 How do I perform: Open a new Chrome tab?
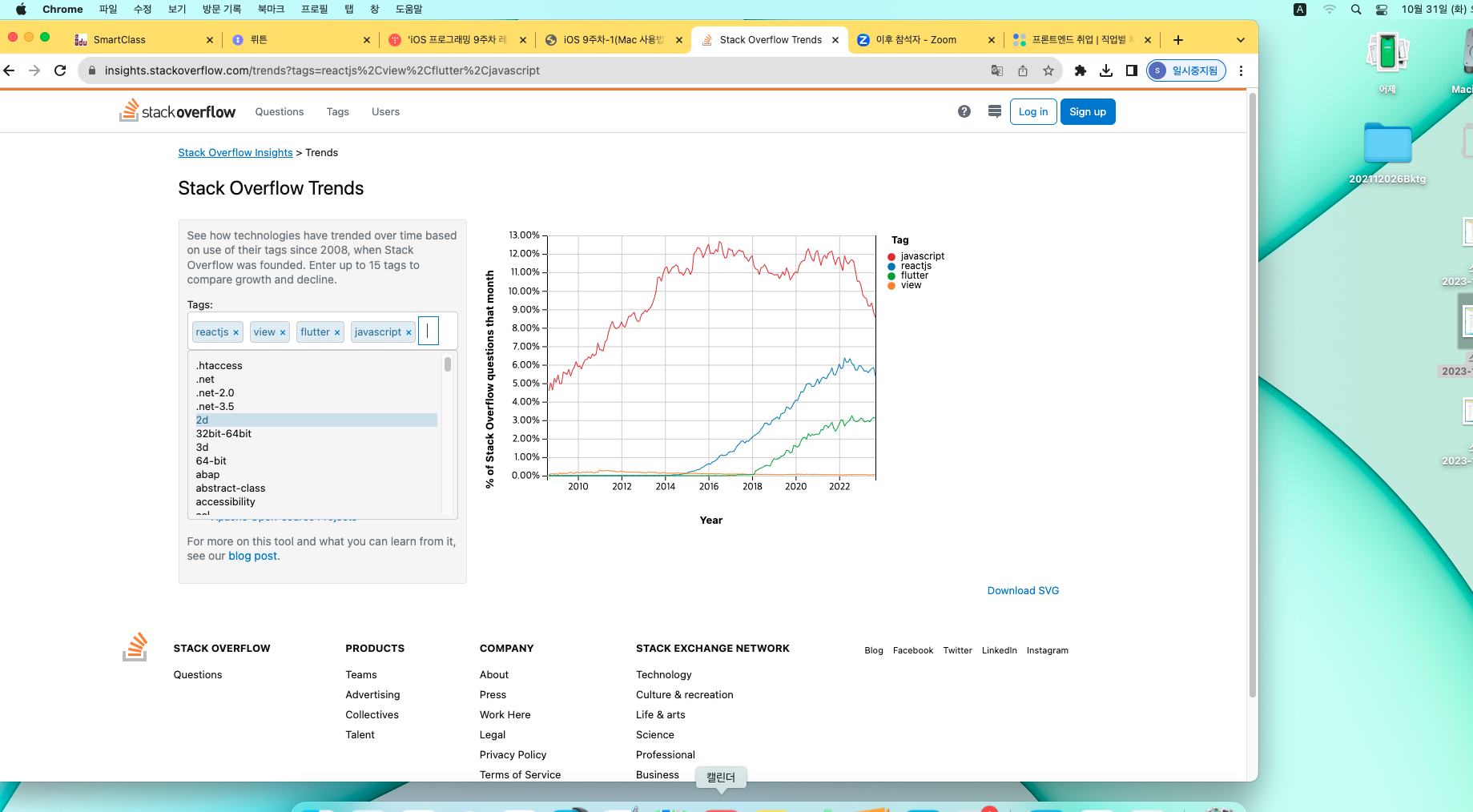[x=1178, y=40]
